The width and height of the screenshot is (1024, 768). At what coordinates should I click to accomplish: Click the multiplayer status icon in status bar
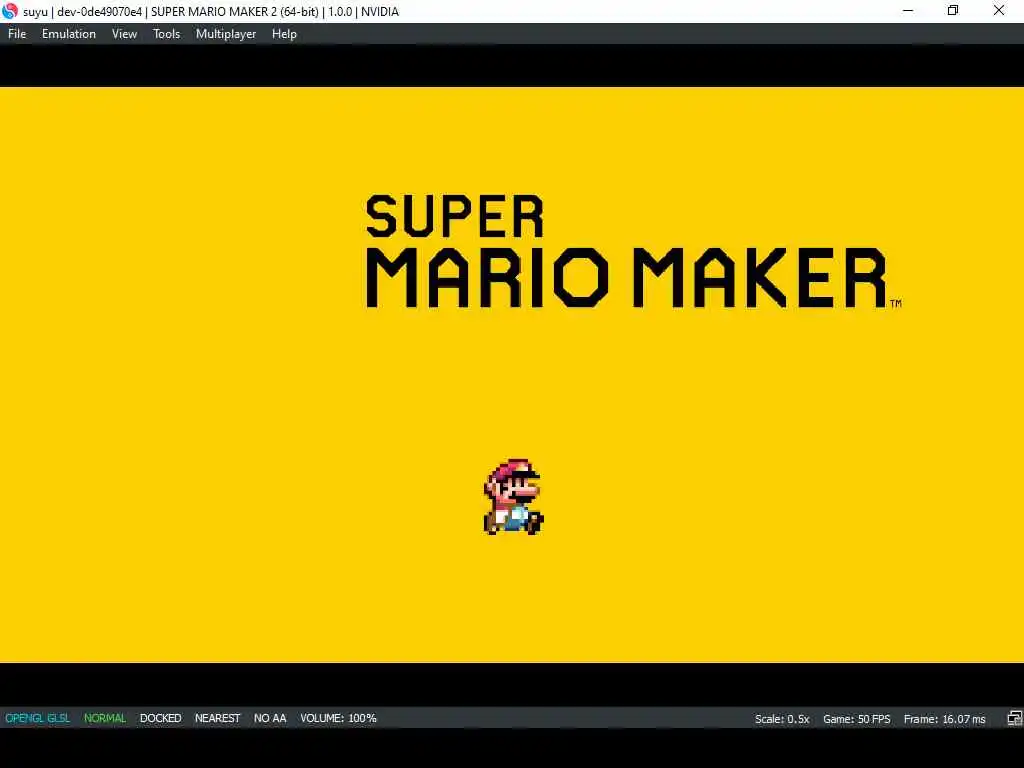pyautogui.click(x=1014, y=718)
